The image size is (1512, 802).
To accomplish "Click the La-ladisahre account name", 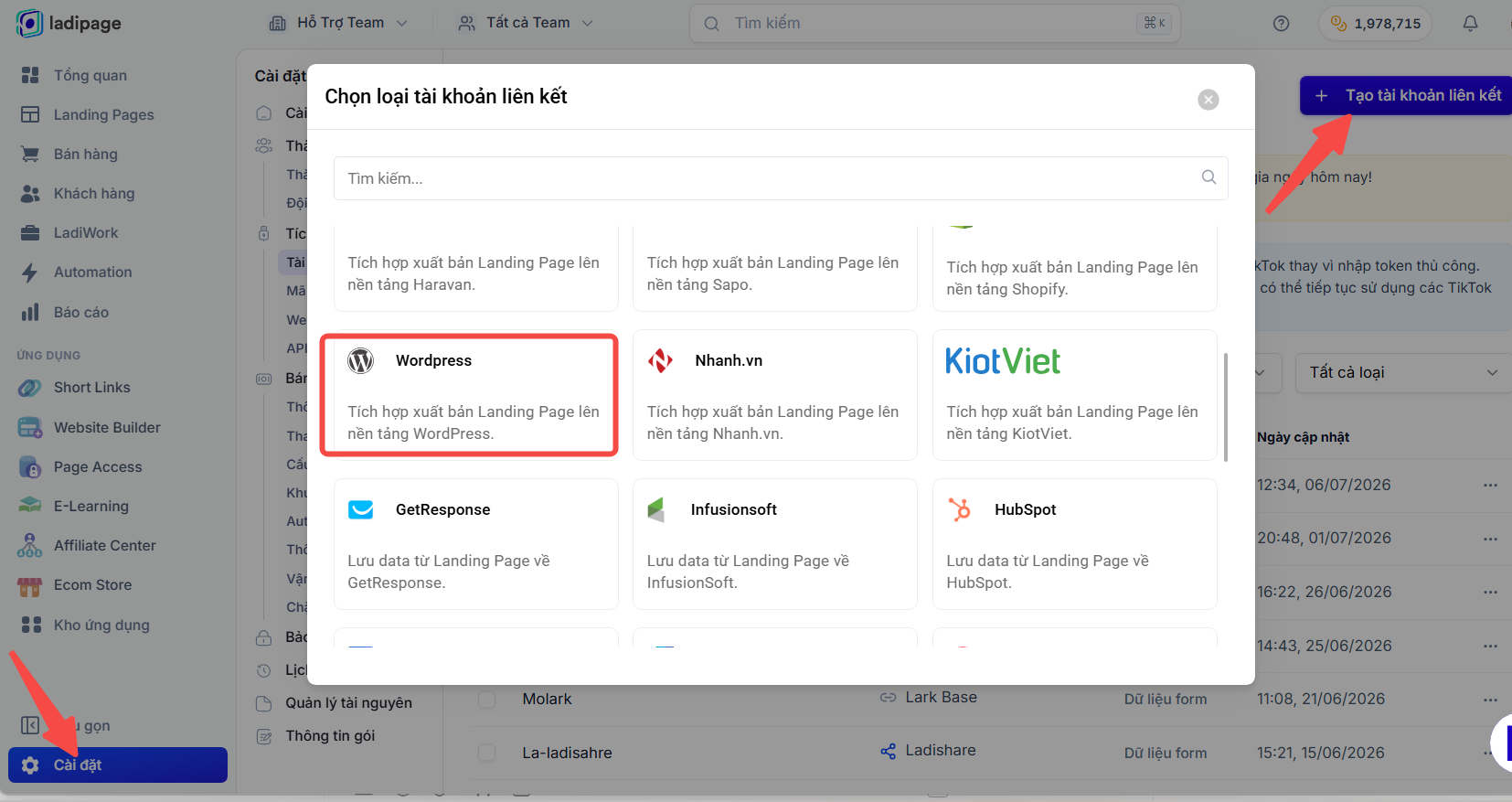I will 567,753.
